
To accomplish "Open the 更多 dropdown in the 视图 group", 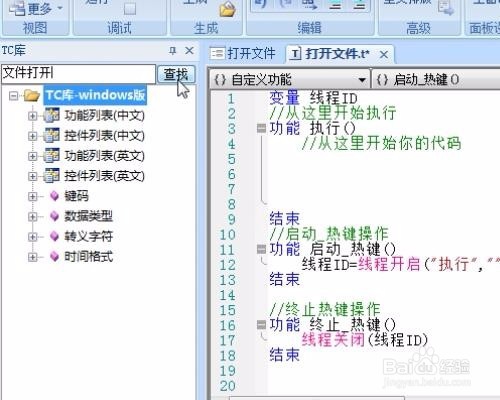I will [36, 9].
